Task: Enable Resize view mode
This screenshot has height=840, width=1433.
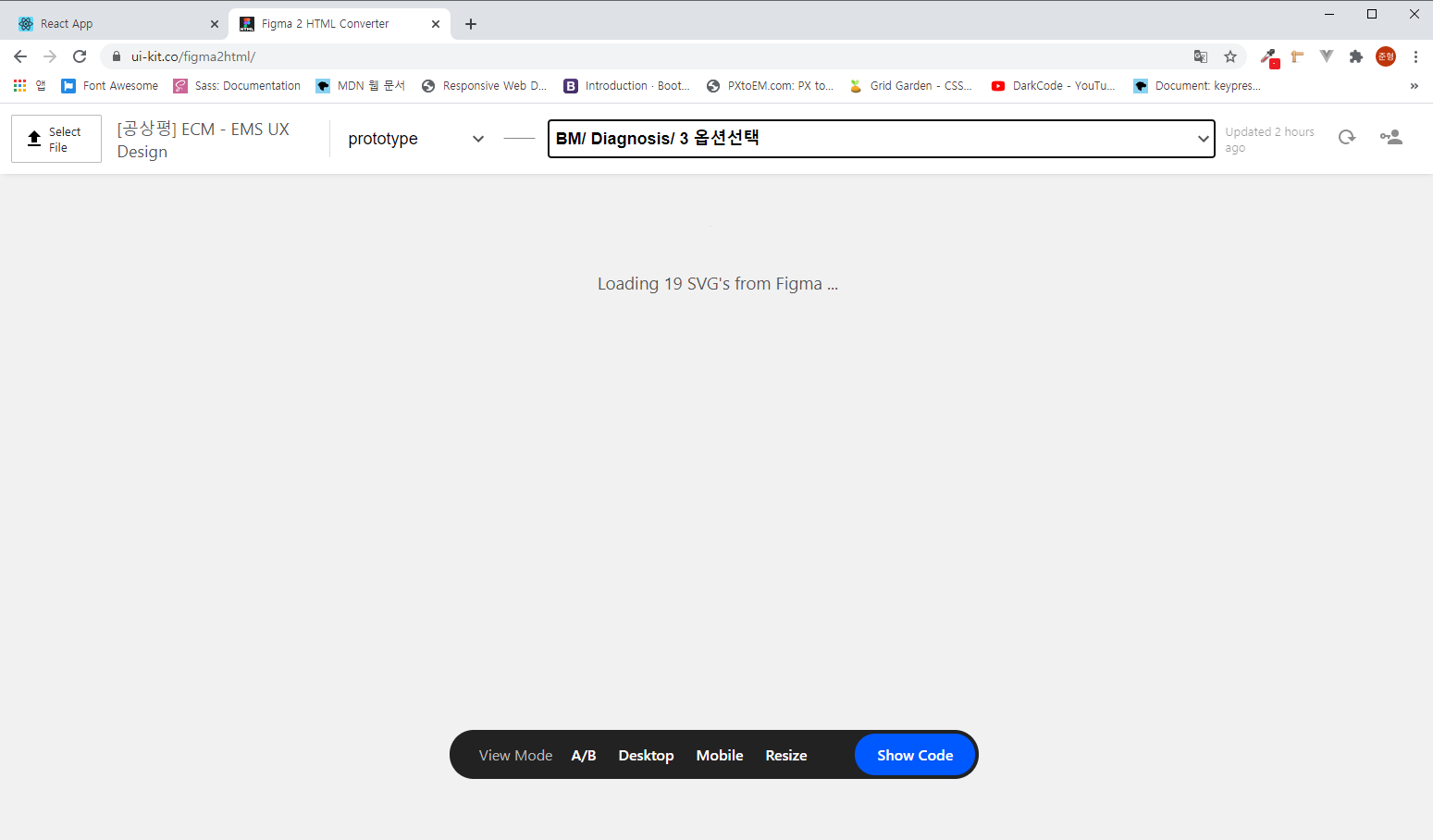Action: coord(785,755)
